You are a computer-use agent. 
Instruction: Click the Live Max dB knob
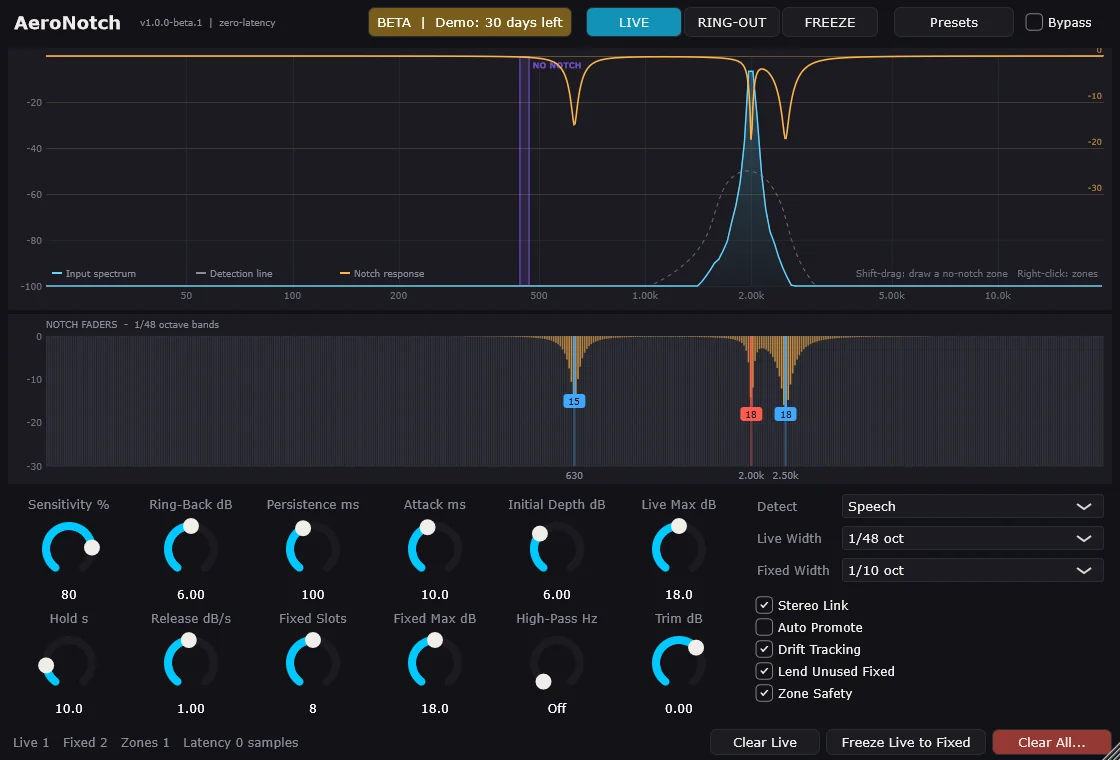click(x=679, y=549)
